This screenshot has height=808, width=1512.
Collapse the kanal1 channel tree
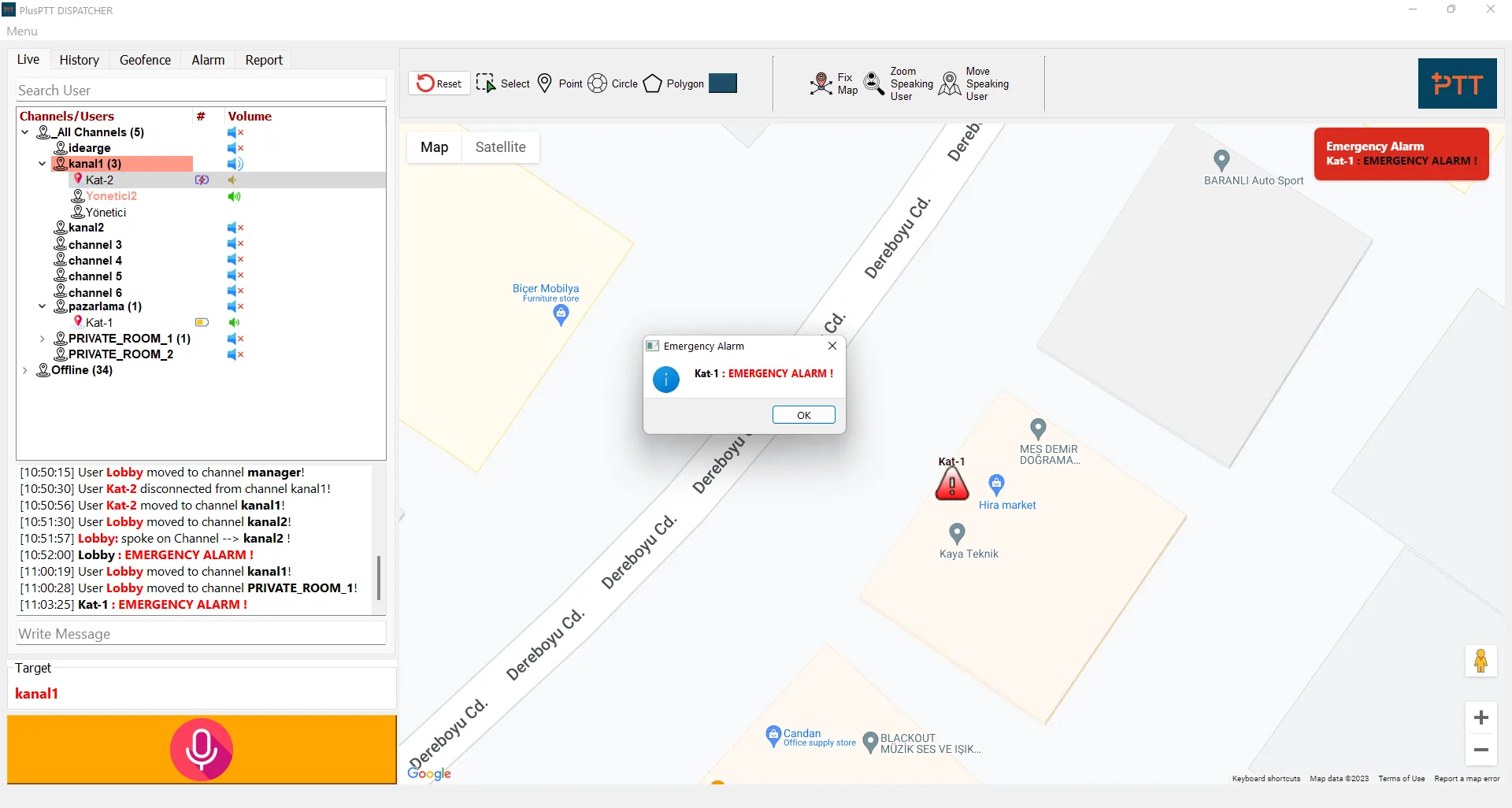coord(42,164)
